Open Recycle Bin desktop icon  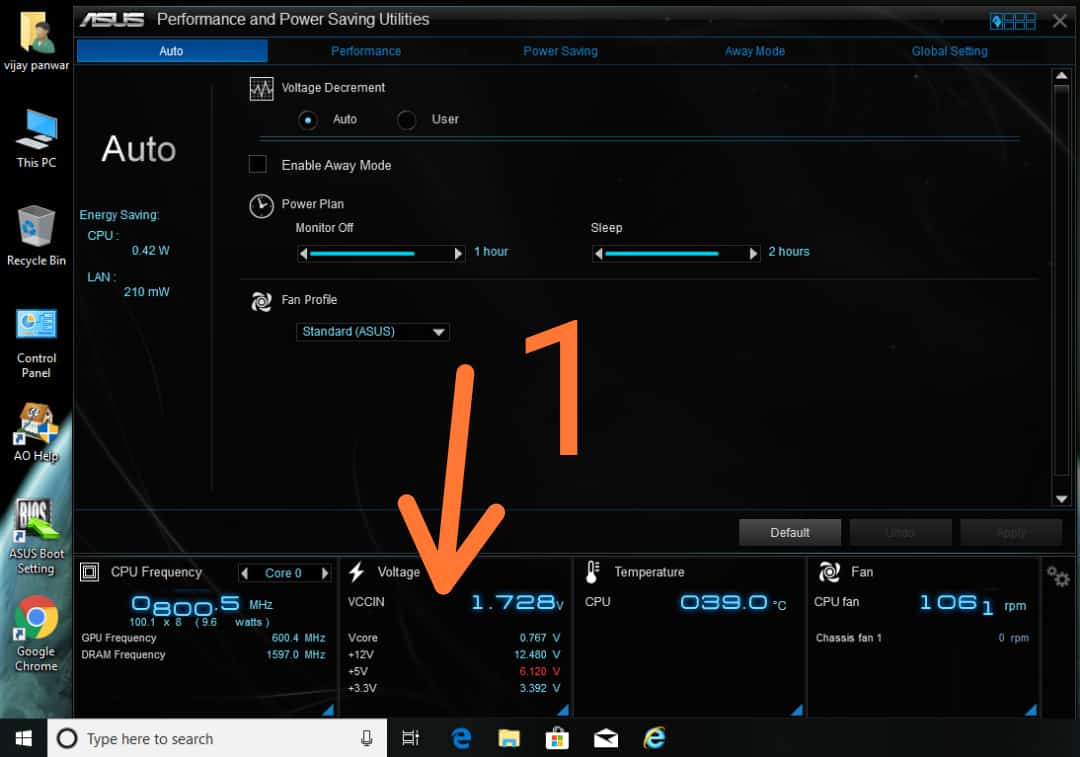click(37, 236)
